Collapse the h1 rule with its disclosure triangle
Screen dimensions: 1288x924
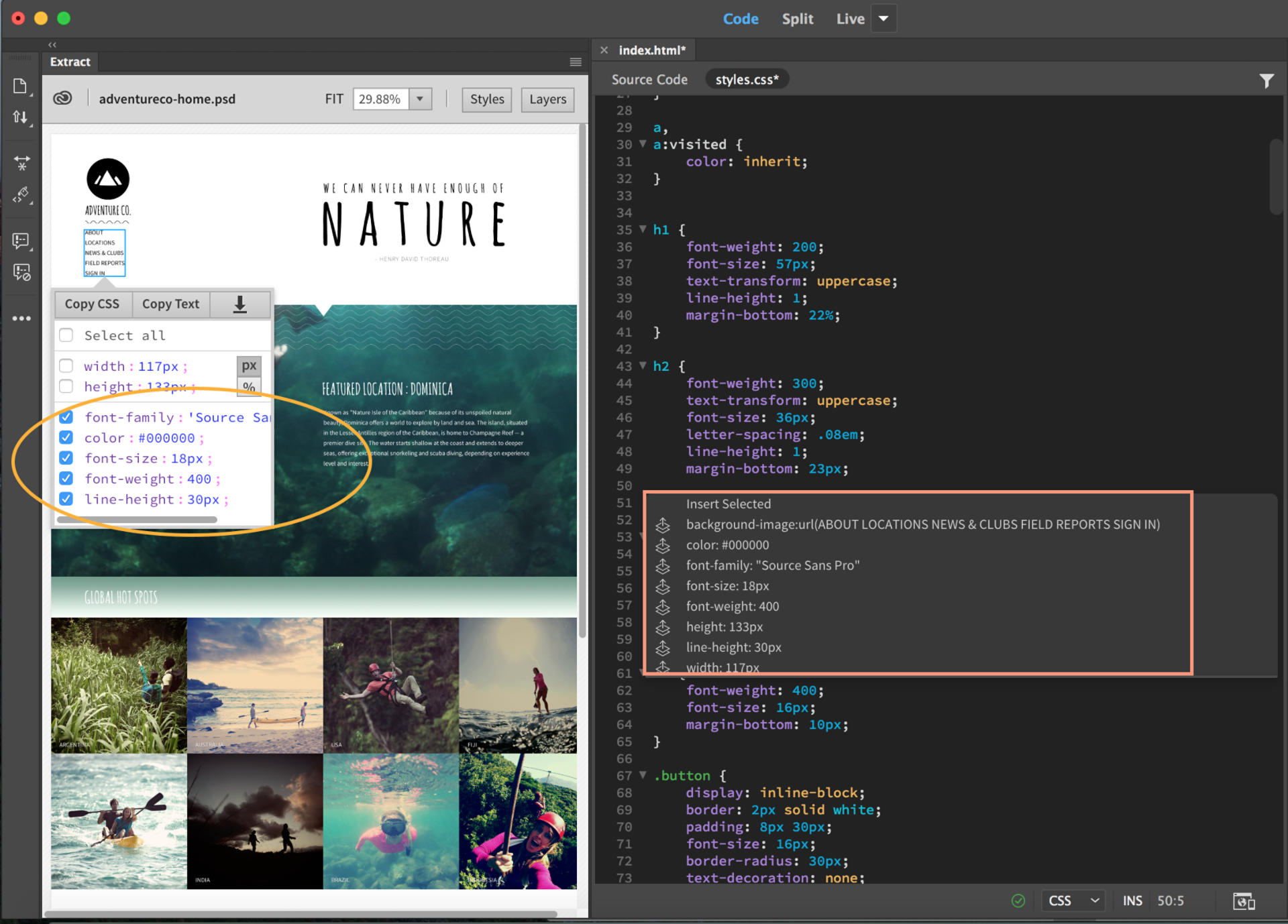pos(642,229)
